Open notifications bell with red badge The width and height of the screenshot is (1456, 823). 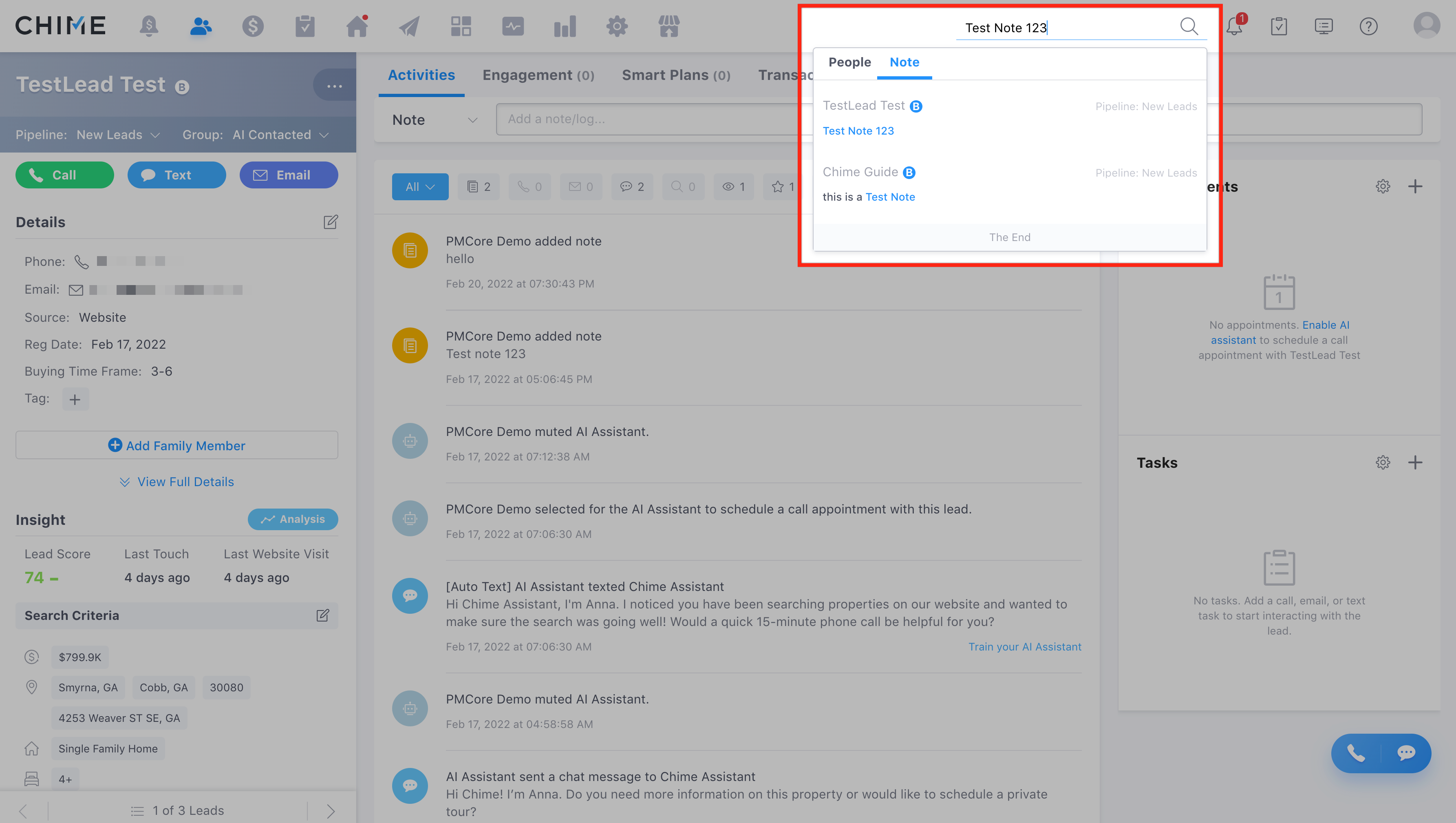[x=1235, y=26]
